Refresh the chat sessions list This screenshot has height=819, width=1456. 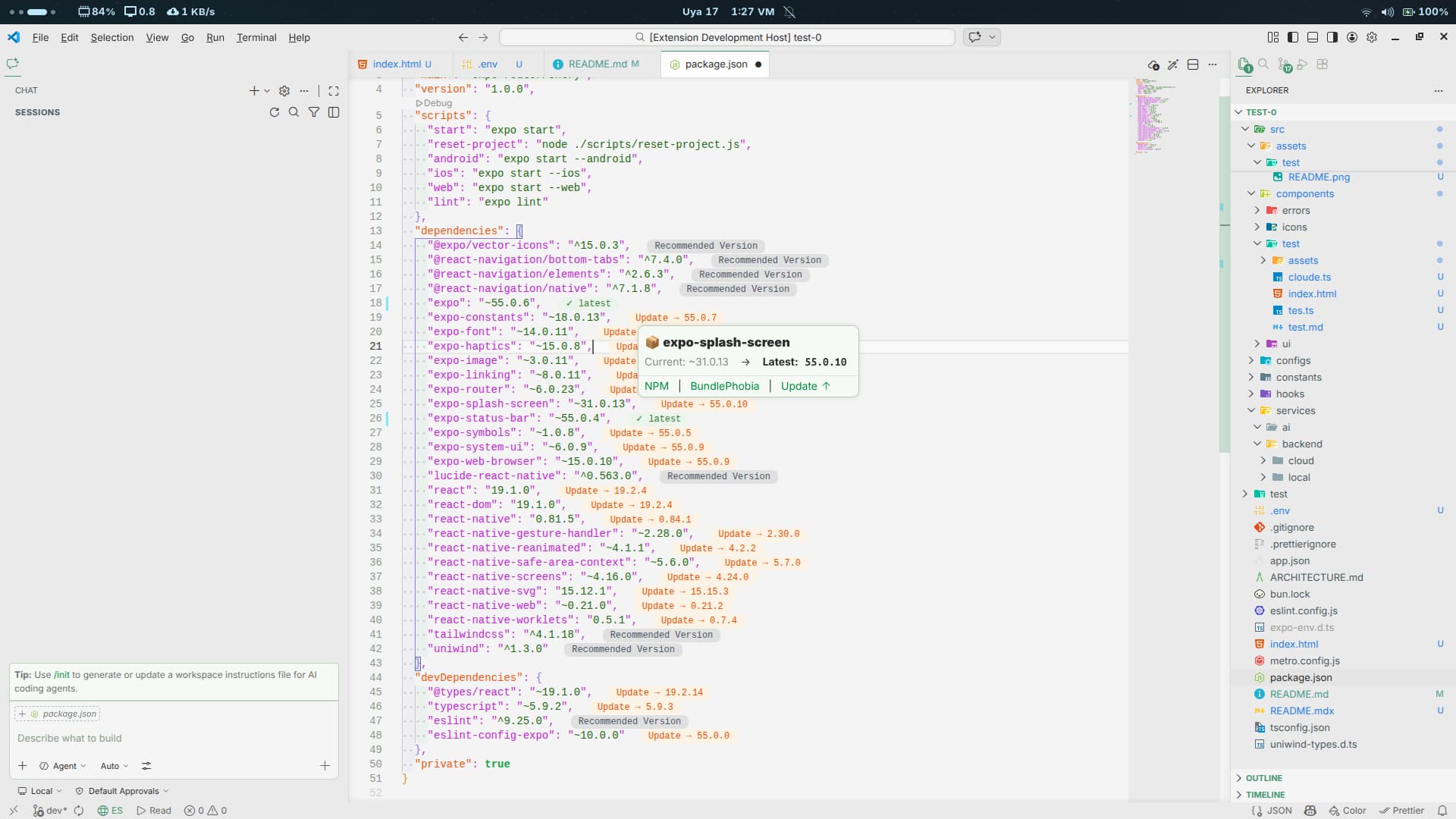tap(275, 112)
